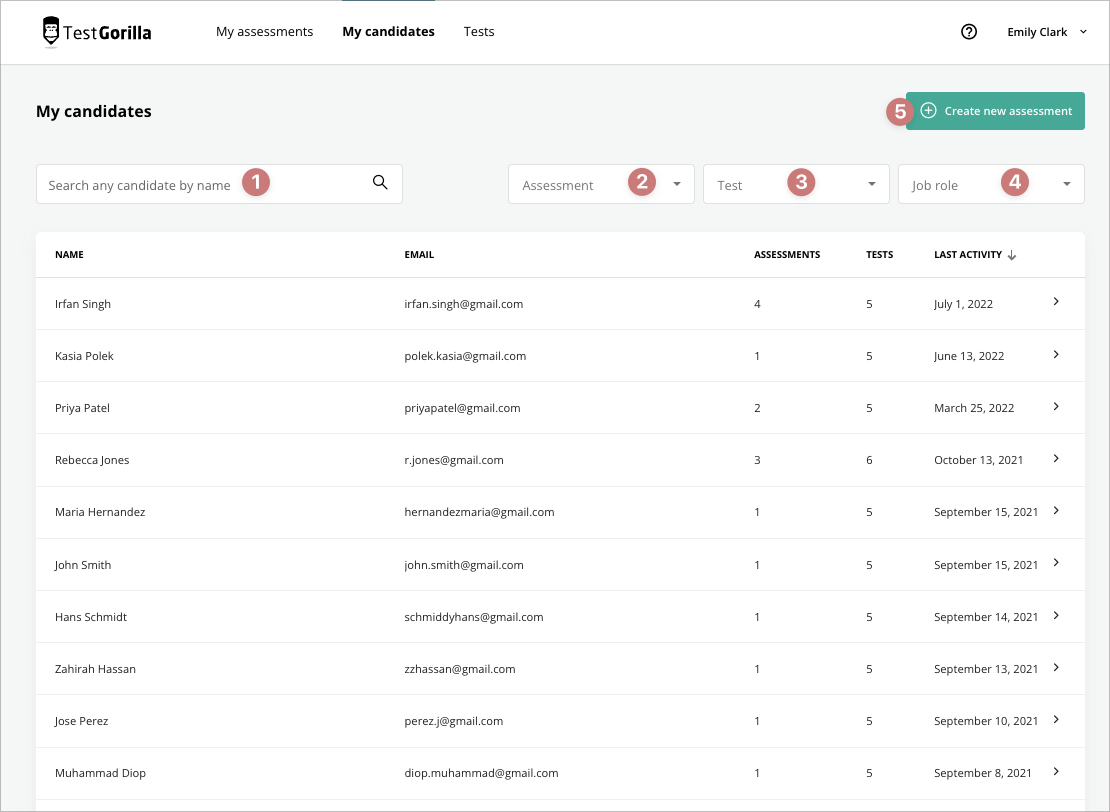Click the plus icon beside Create new assessment
The width and height of the screenshot is (1110, 812).
coord(929,111)
